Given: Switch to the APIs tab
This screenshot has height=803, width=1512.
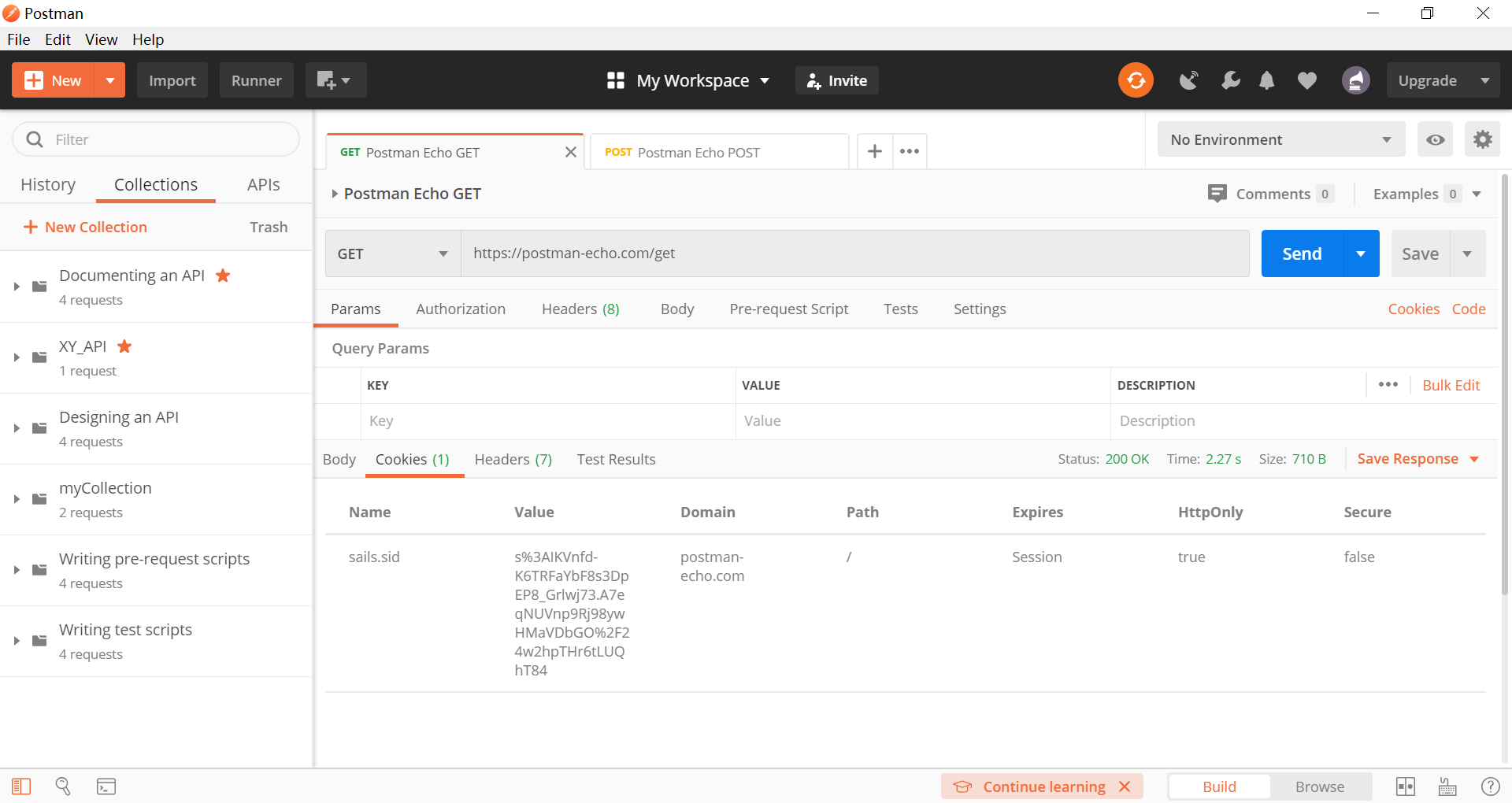Looking at the screenshot, I should (x=263, y=184).
